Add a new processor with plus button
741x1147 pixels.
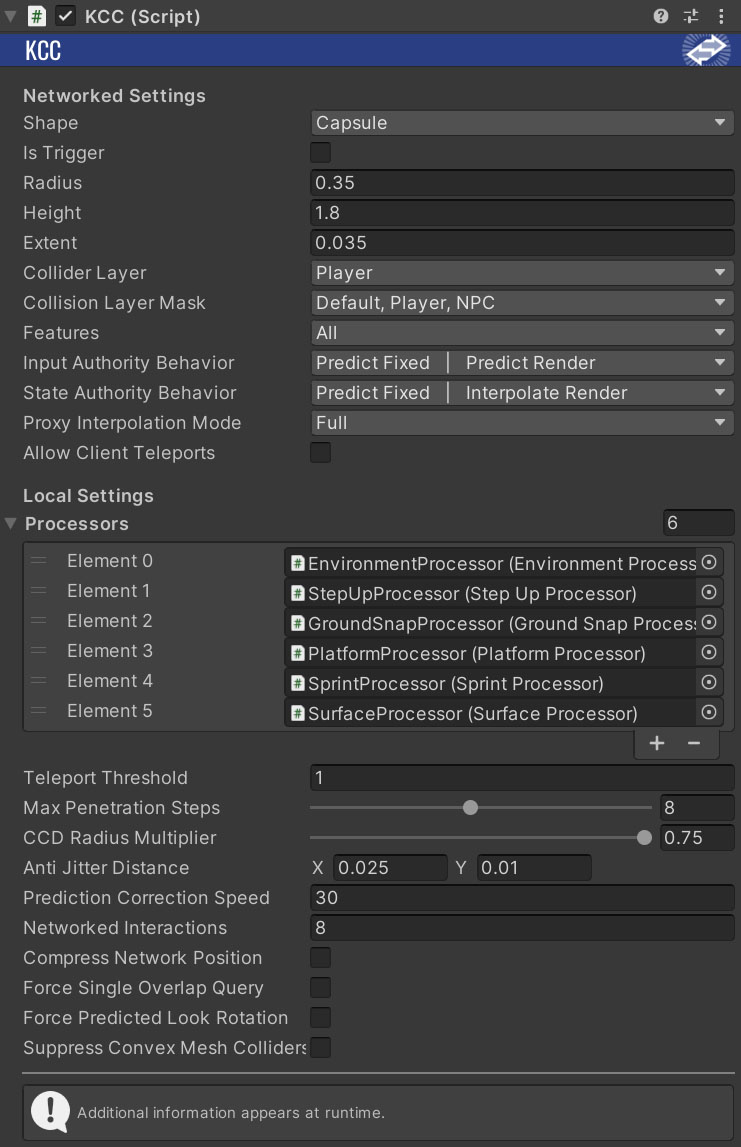coord(657,743)
